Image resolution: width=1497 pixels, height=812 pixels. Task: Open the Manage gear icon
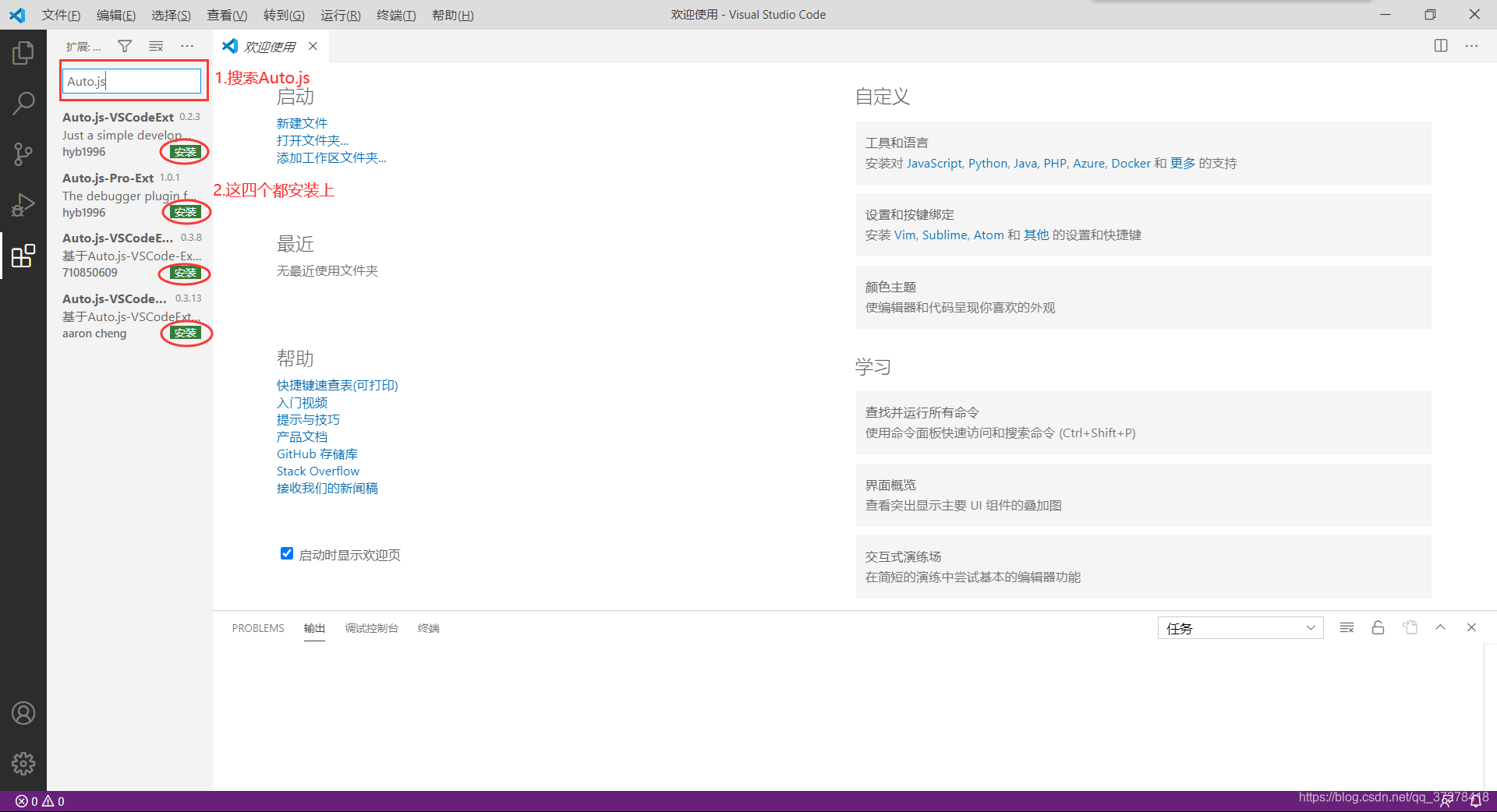[23, 764]
